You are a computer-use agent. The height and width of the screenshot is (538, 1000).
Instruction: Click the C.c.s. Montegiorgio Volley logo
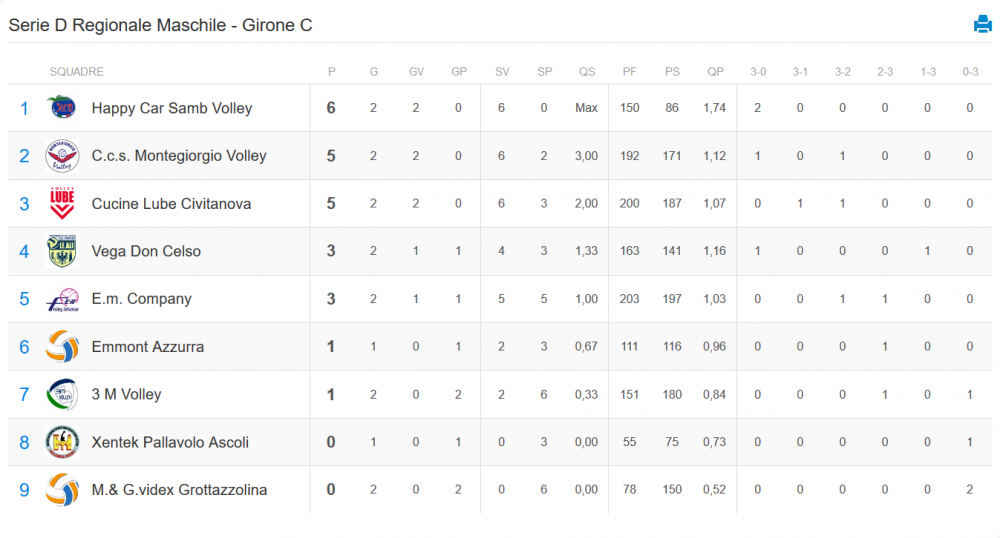click(x=62, y=156)
